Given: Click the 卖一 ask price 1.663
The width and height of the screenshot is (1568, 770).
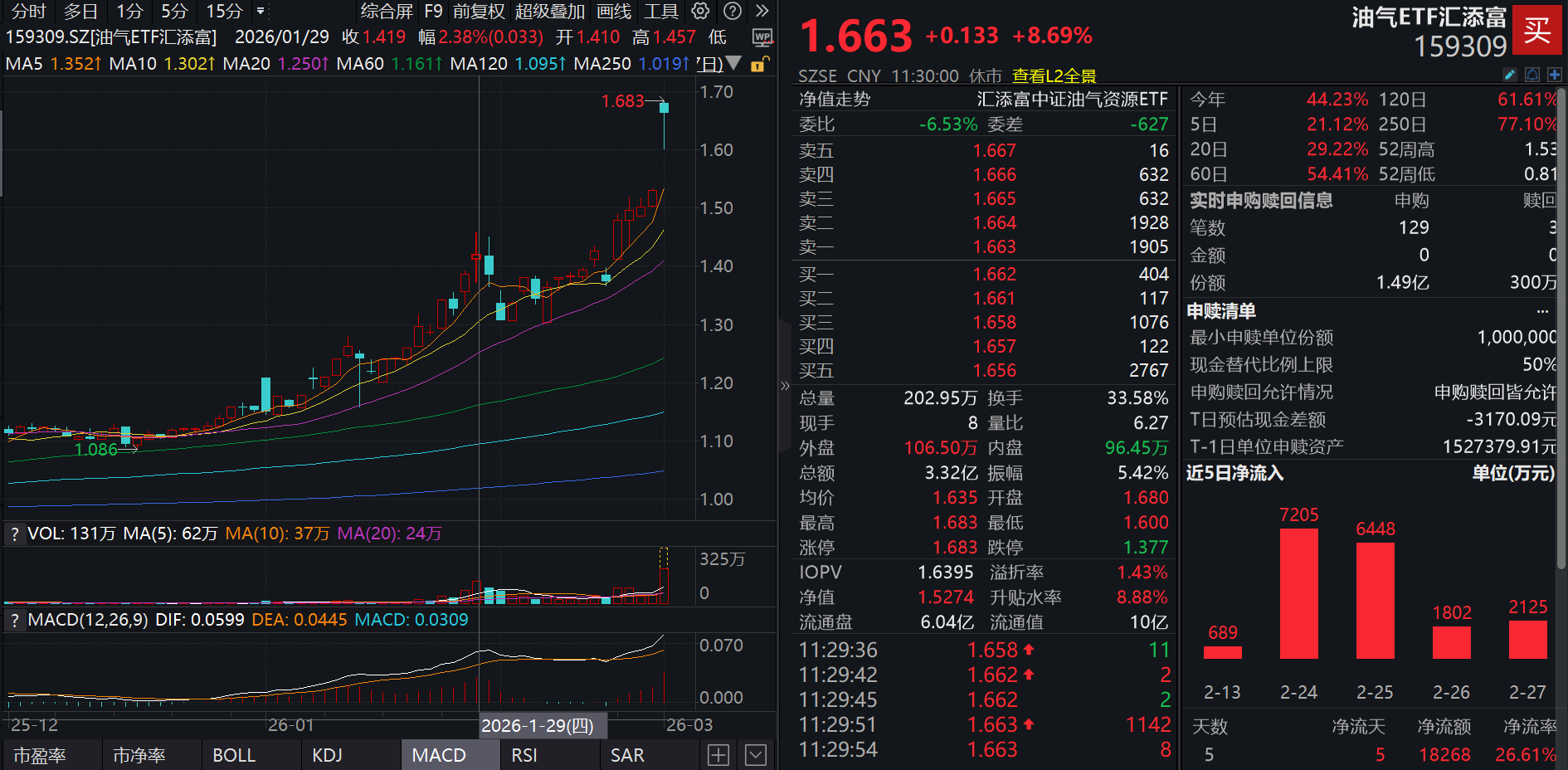Looking at the screenshot, I should tap(994, 247).
